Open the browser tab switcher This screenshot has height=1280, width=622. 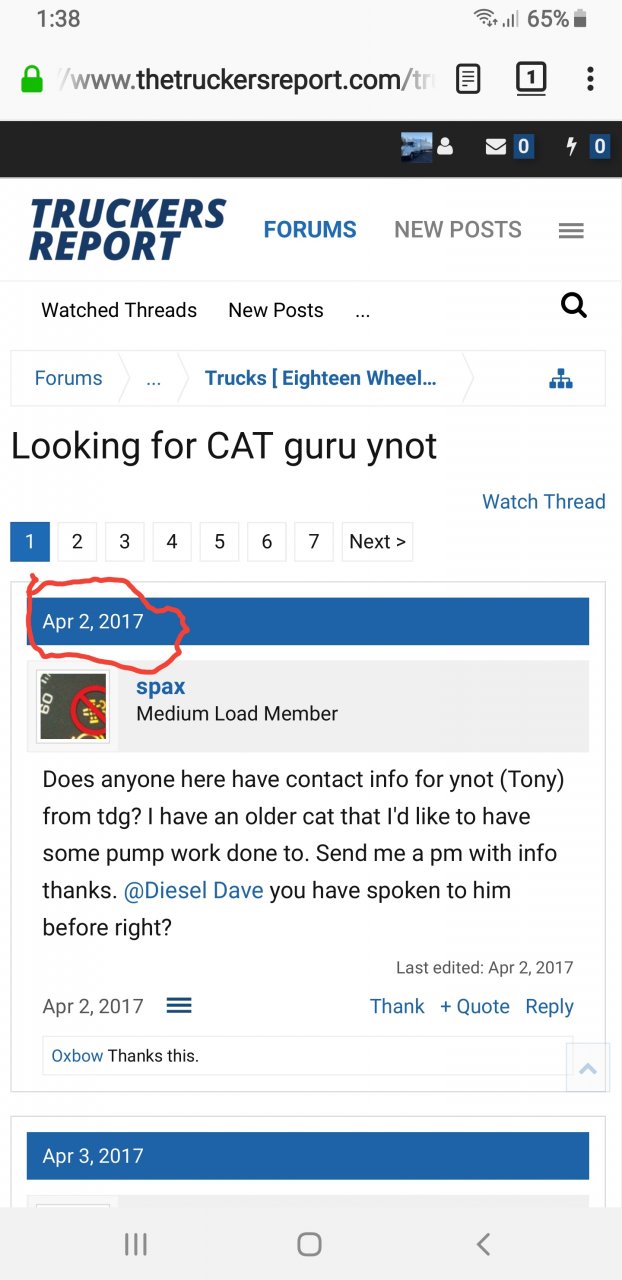pos(531,79)
